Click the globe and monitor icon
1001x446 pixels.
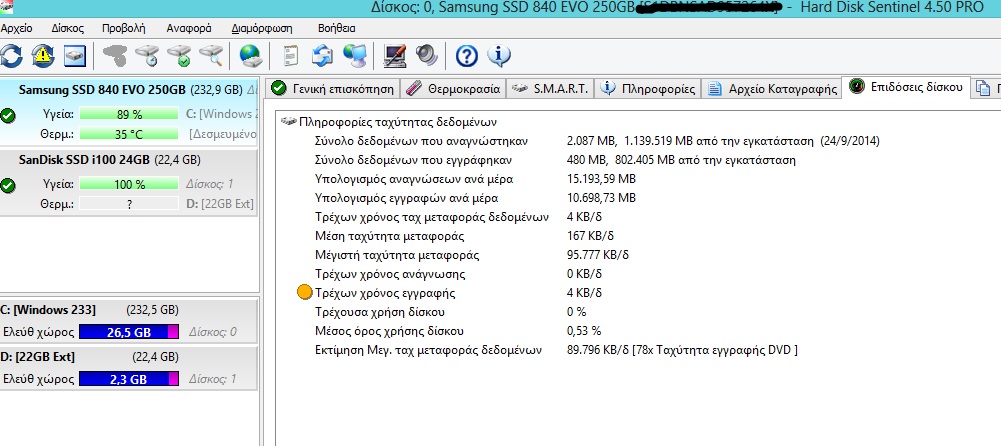354,56
